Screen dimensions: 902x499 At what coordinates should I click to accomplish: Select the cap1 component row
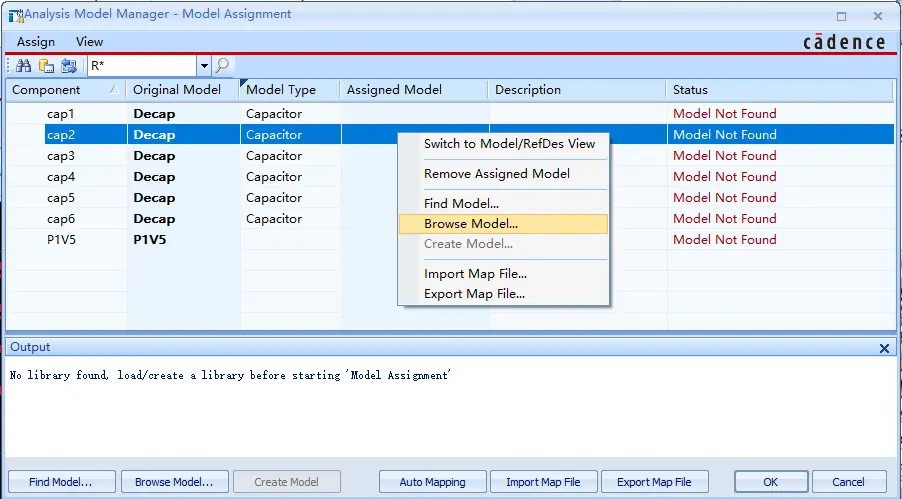(450, 114)
